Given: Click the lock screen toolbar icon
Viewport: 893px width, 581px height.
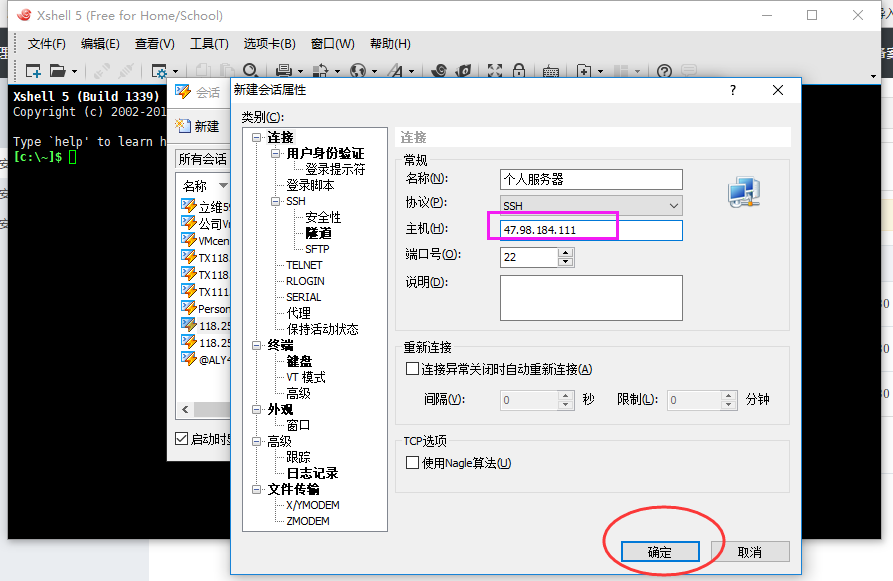Looking at the screenshot, I should click(x=519, y=71).
